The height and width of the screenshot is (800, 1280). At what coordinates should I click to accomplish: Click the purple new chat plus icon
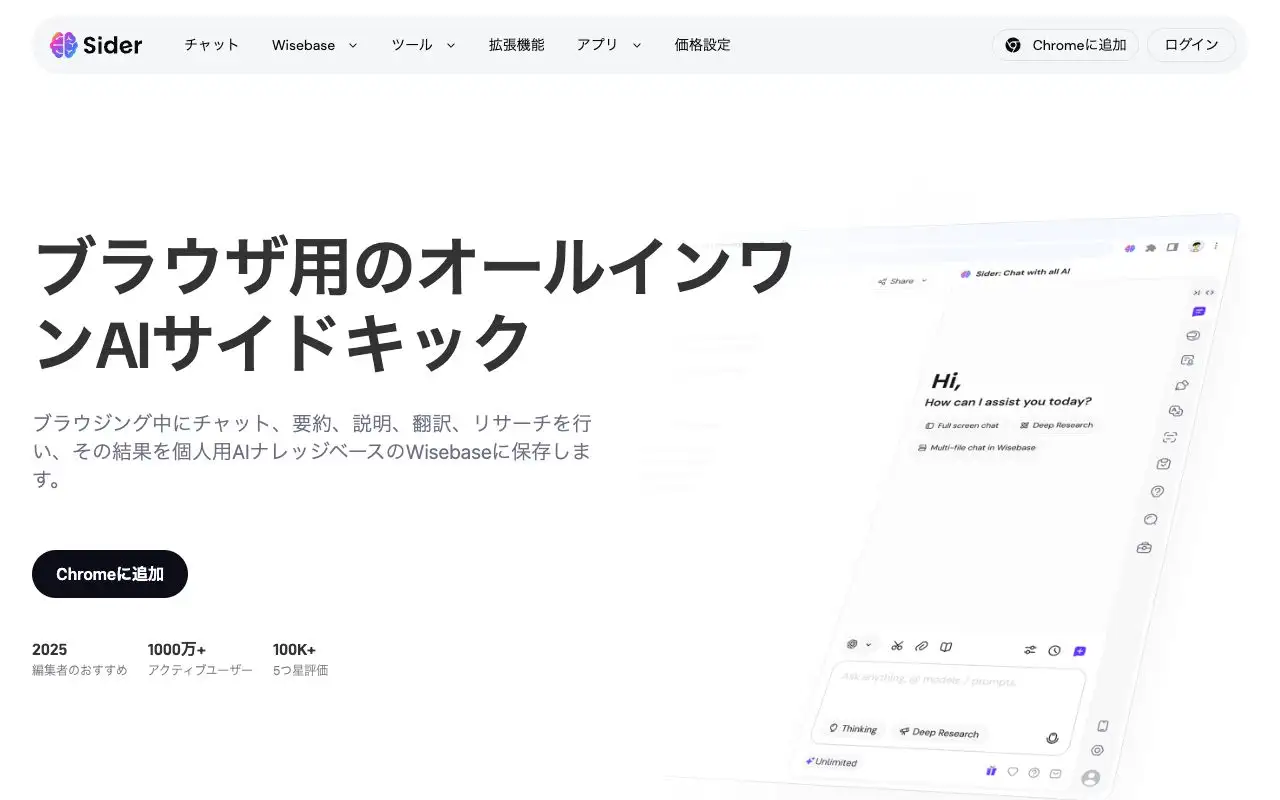[1079, 651]
